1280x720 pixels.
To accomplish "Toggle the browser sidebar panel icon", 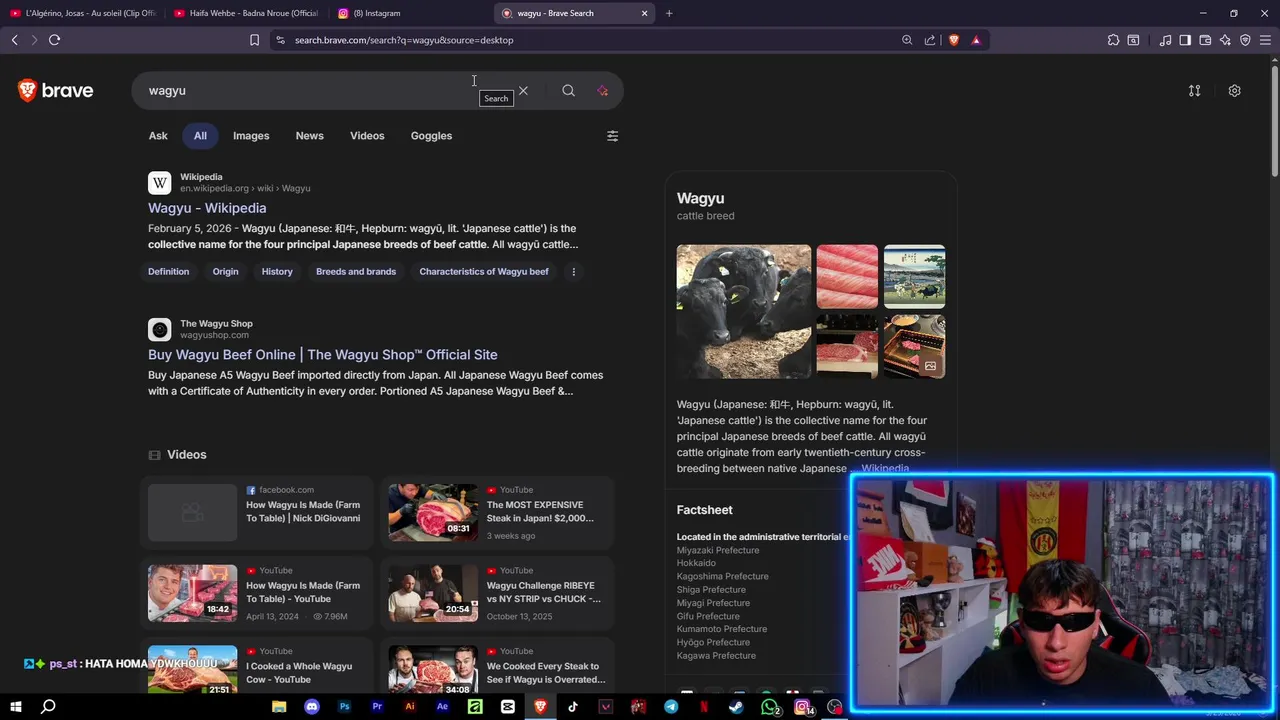I will tap(1185, 40).
